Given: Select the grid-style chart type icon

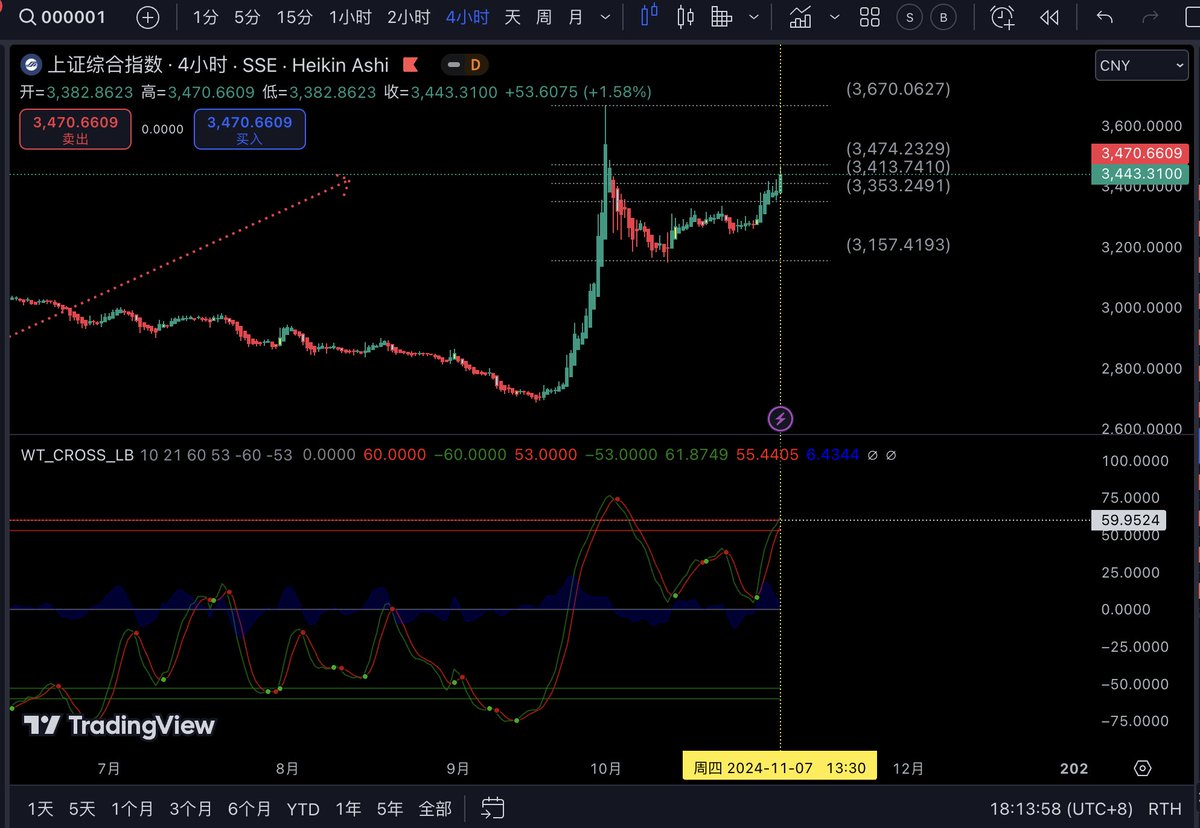Looking at the screenshot, I should coord(721,16).
